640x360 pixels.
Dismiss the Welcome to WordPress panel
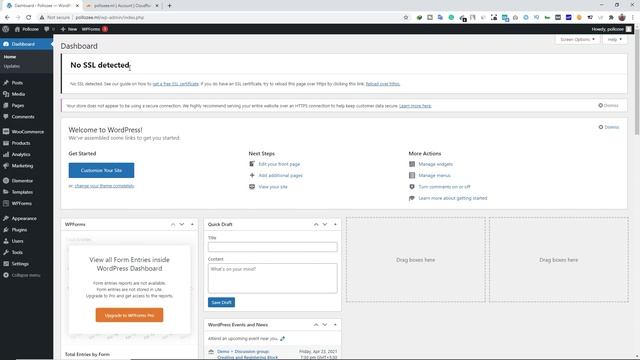coord(609,127)
